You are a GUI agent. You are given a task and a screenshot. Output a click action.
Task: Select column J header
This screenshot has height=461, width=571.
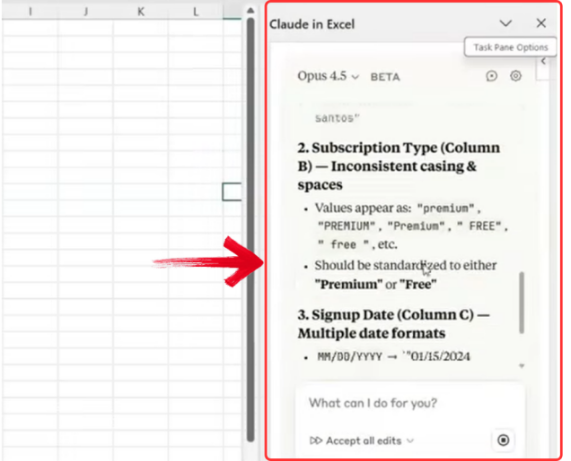[x=86, y=12]
